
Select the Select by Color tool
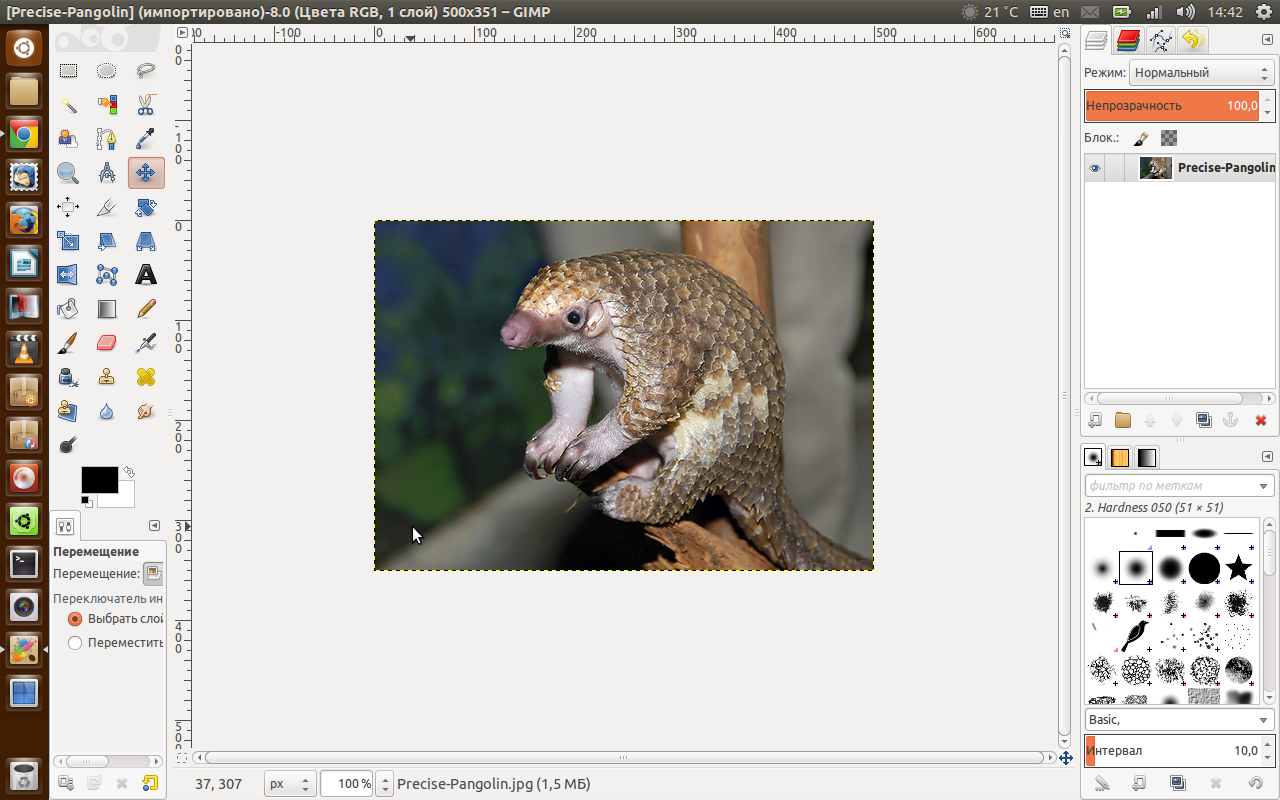coord(107,105)
